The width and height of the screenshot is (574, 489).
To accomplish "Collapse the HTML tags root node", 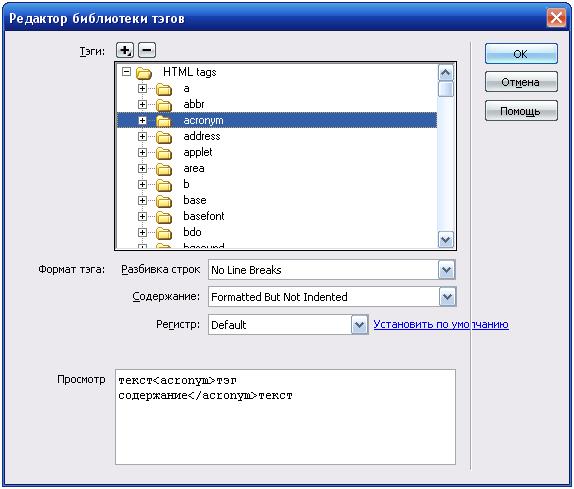I will coord(126,71).
